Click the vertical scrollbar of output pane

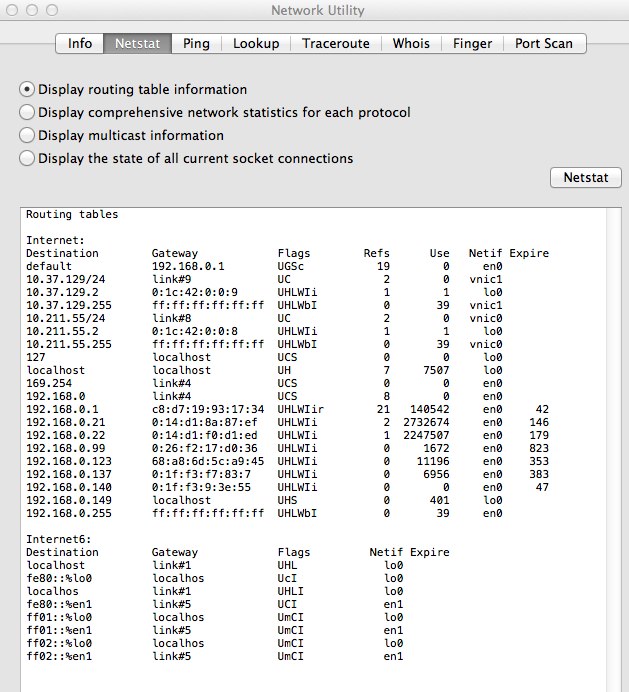(614, 449)
